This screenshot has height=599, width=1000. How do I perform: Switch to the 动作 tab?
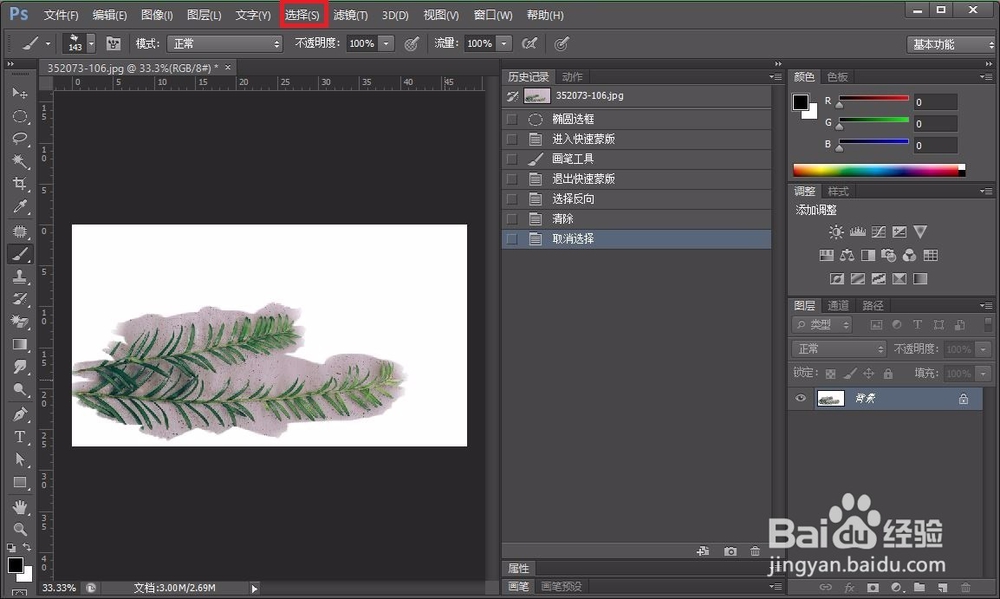click(x=572, y=77)
